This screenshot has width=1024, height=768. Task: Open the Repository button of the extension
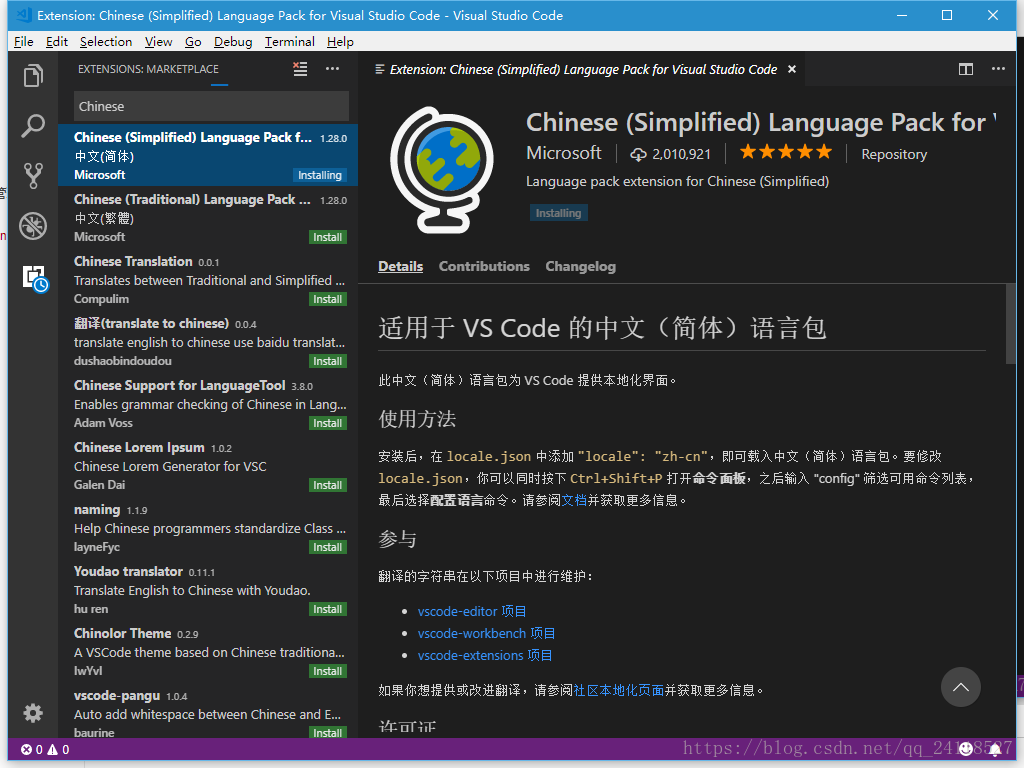[893, 154]
